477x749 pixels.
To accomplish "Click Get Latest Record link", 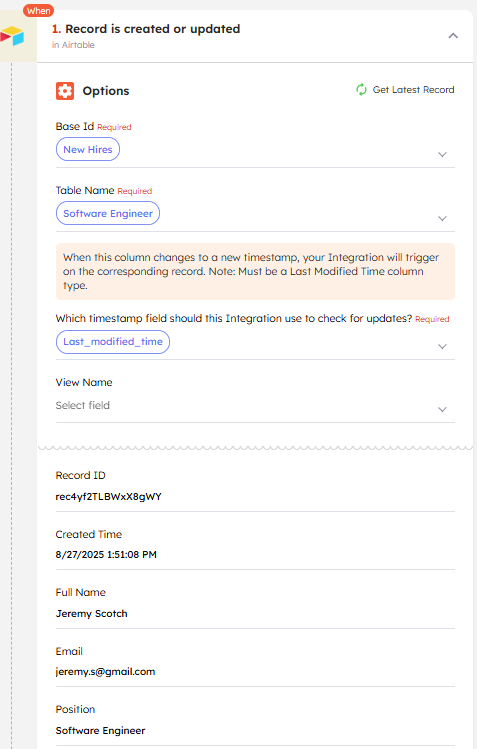I will 413,90.
